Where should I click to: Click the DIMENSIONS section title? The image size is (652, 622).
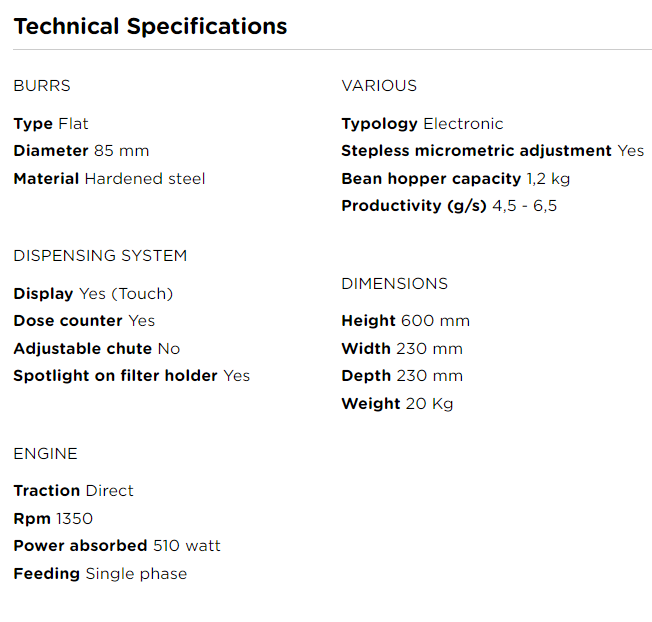(x=394, y=284)
